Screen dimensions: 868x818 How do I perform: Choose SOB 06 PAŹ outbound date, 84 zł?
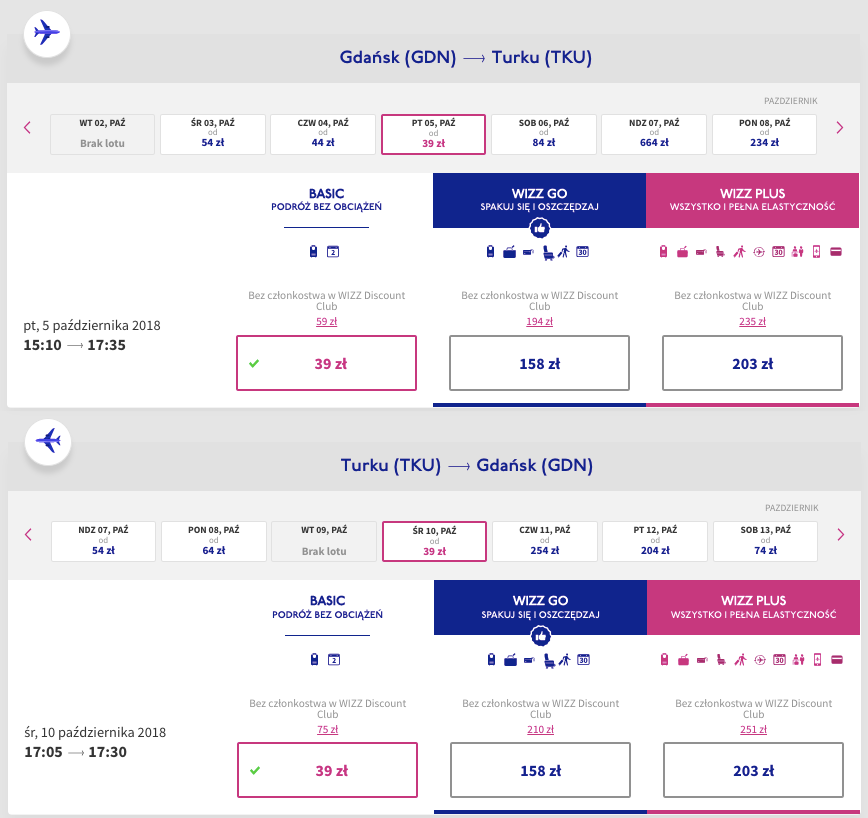[544, 134]
